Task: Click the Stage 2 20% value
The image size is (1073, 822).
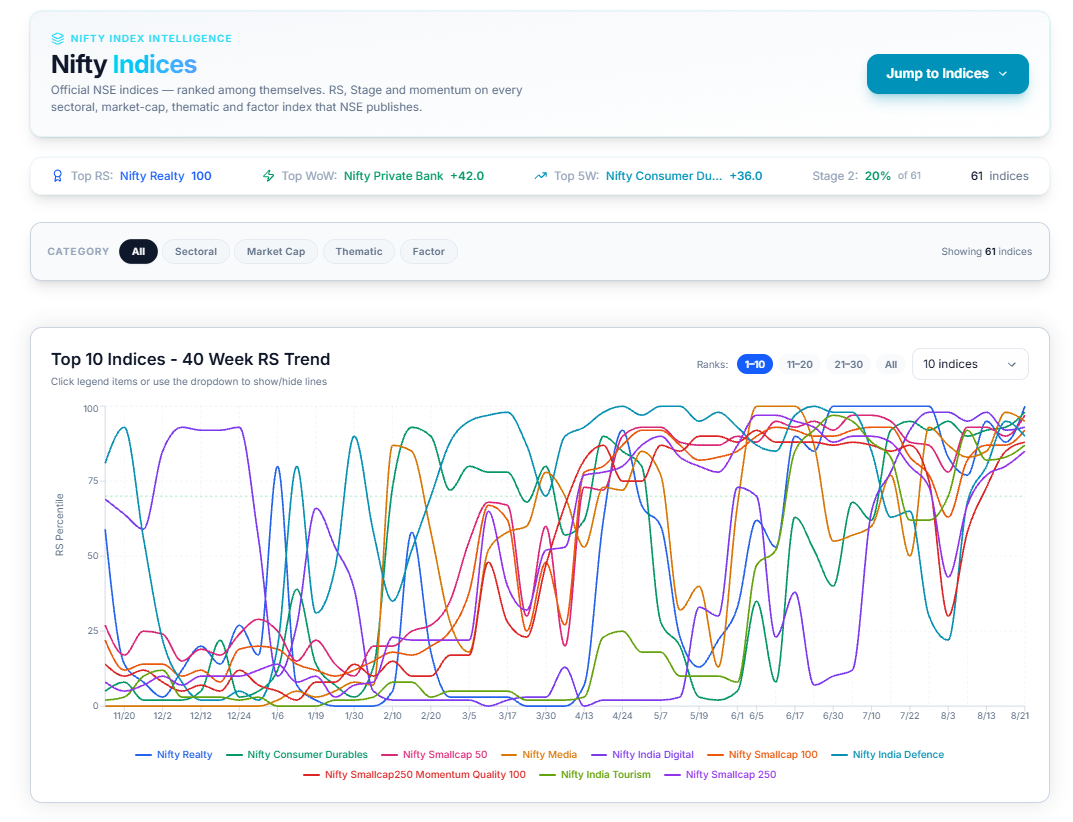Action: point(877,176)
